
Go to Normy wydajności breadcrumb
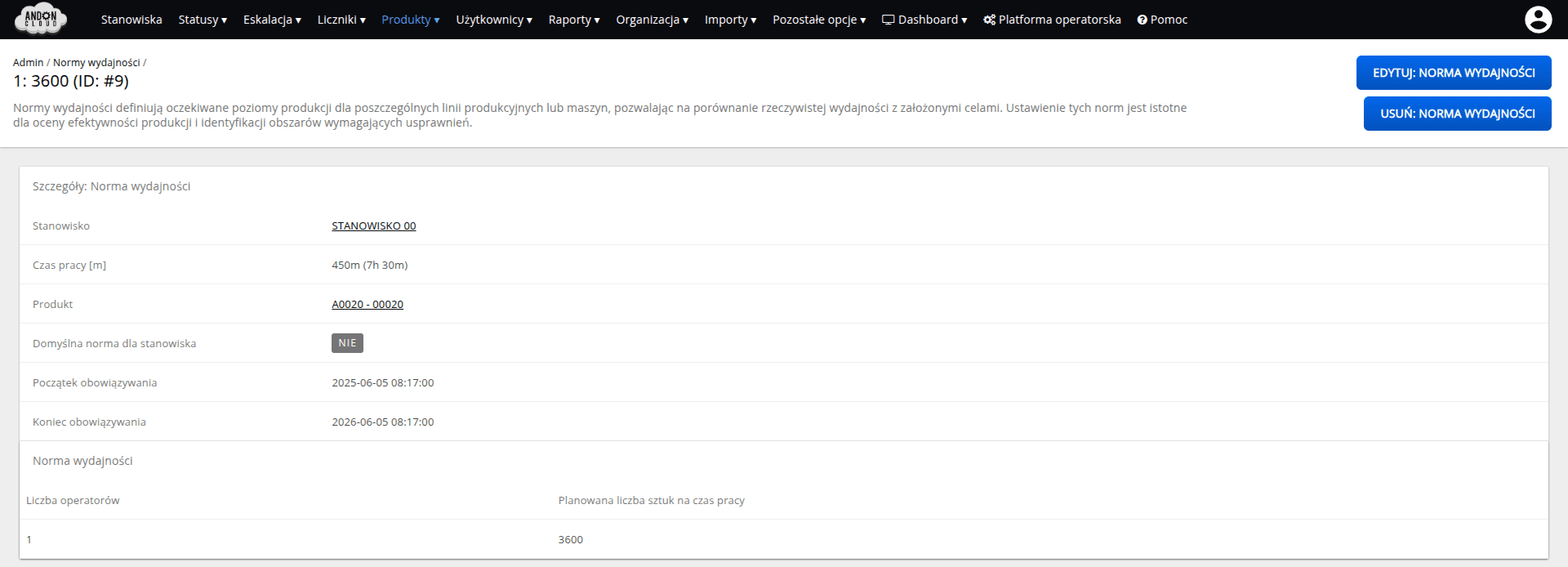tap(96, 63)
